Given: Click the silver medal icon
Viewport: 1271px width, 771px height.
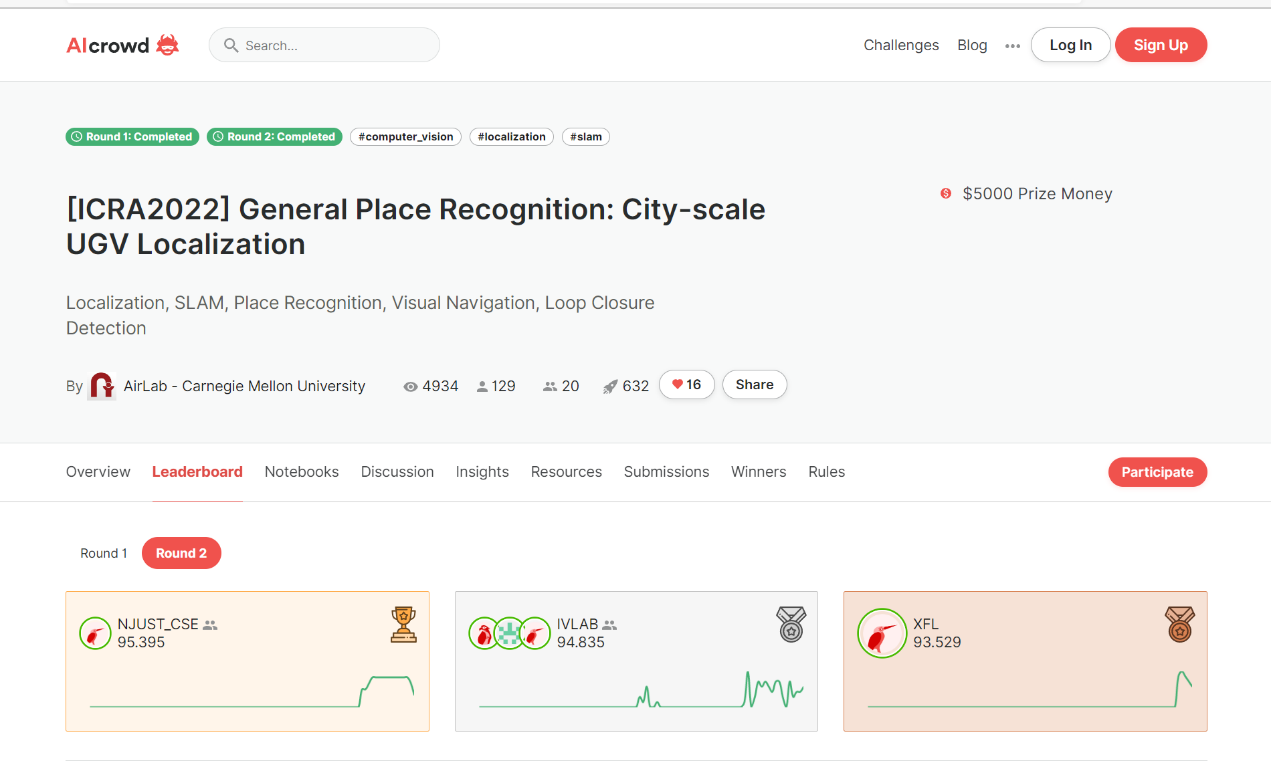Looking at the screenshot, I should pyautogui.click(x=791, y=624).
